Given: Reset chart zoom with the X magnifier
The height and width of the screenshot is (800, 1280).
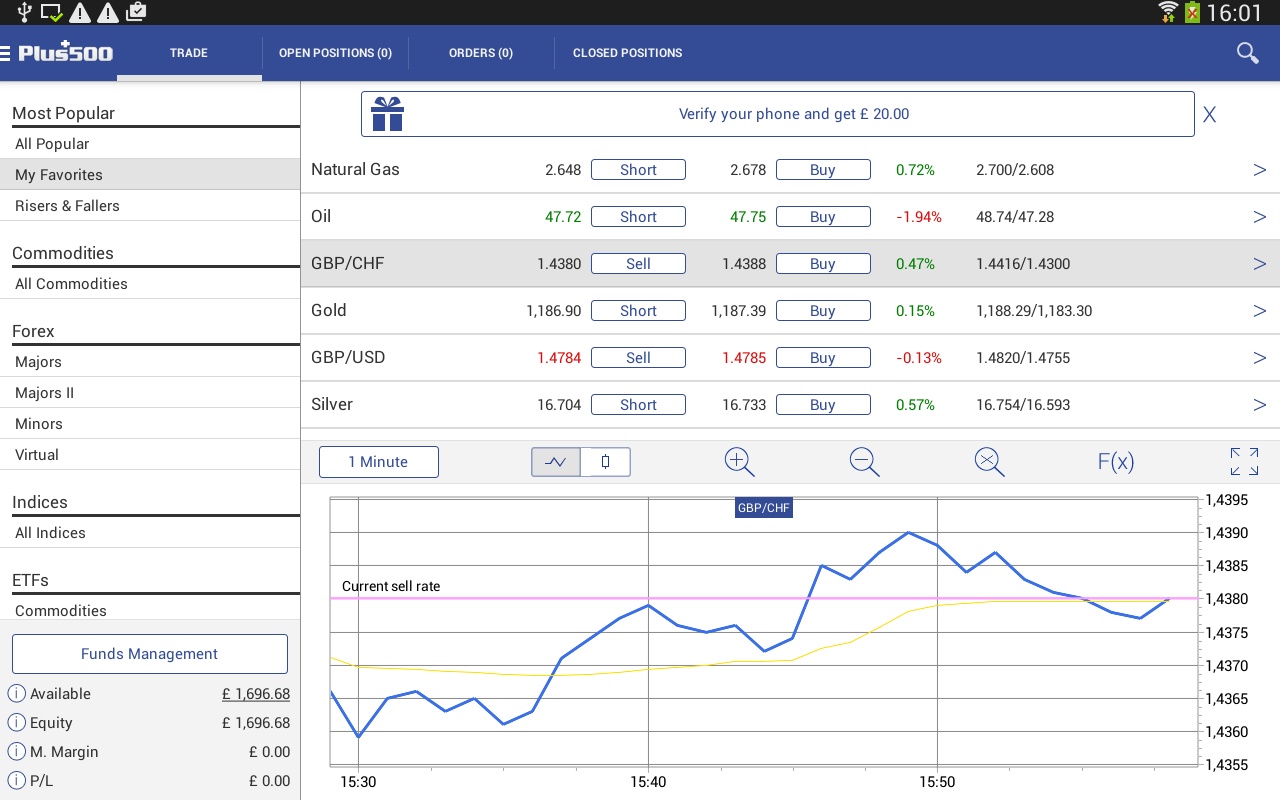Looking at the screenshot, I should point(989,462).
